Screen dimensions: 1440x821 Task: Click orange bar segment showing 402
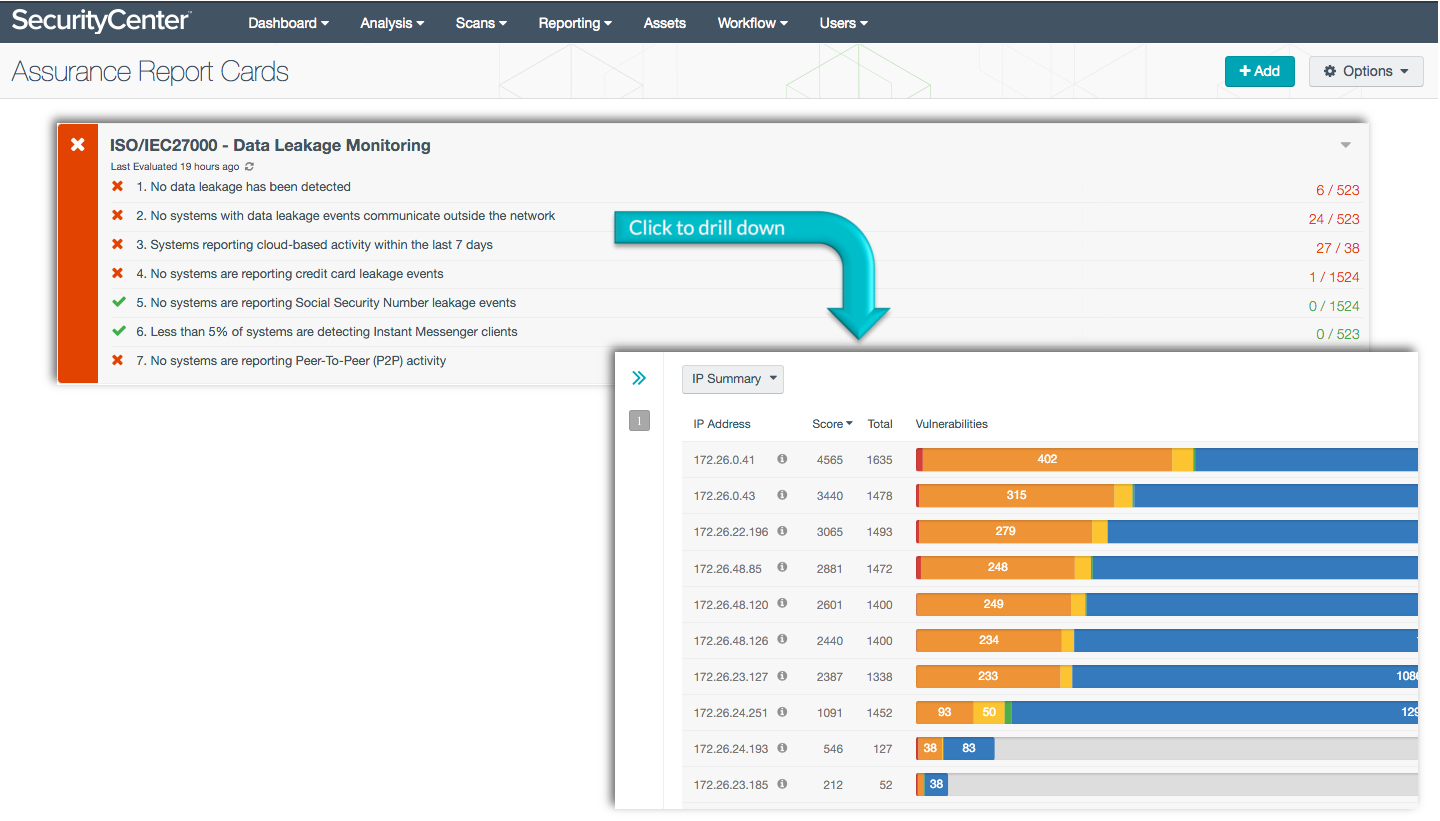pos(1047,460)
